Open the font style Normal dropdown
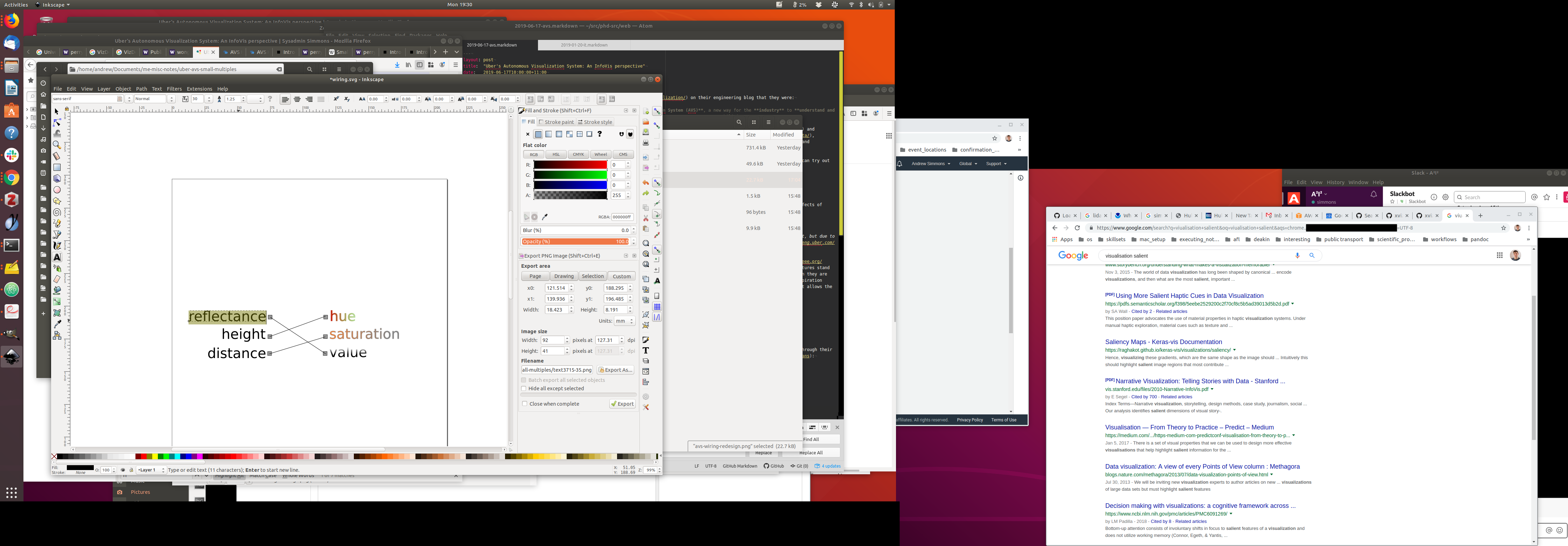The width and height of the screenshot is (1568, 546). coord(171,99)
